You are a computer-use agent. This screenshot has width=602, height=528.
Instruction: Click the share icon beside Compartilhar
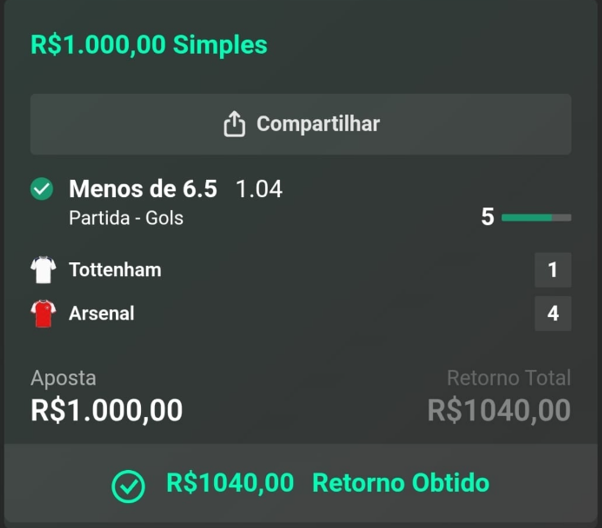[x=234, y=125]
